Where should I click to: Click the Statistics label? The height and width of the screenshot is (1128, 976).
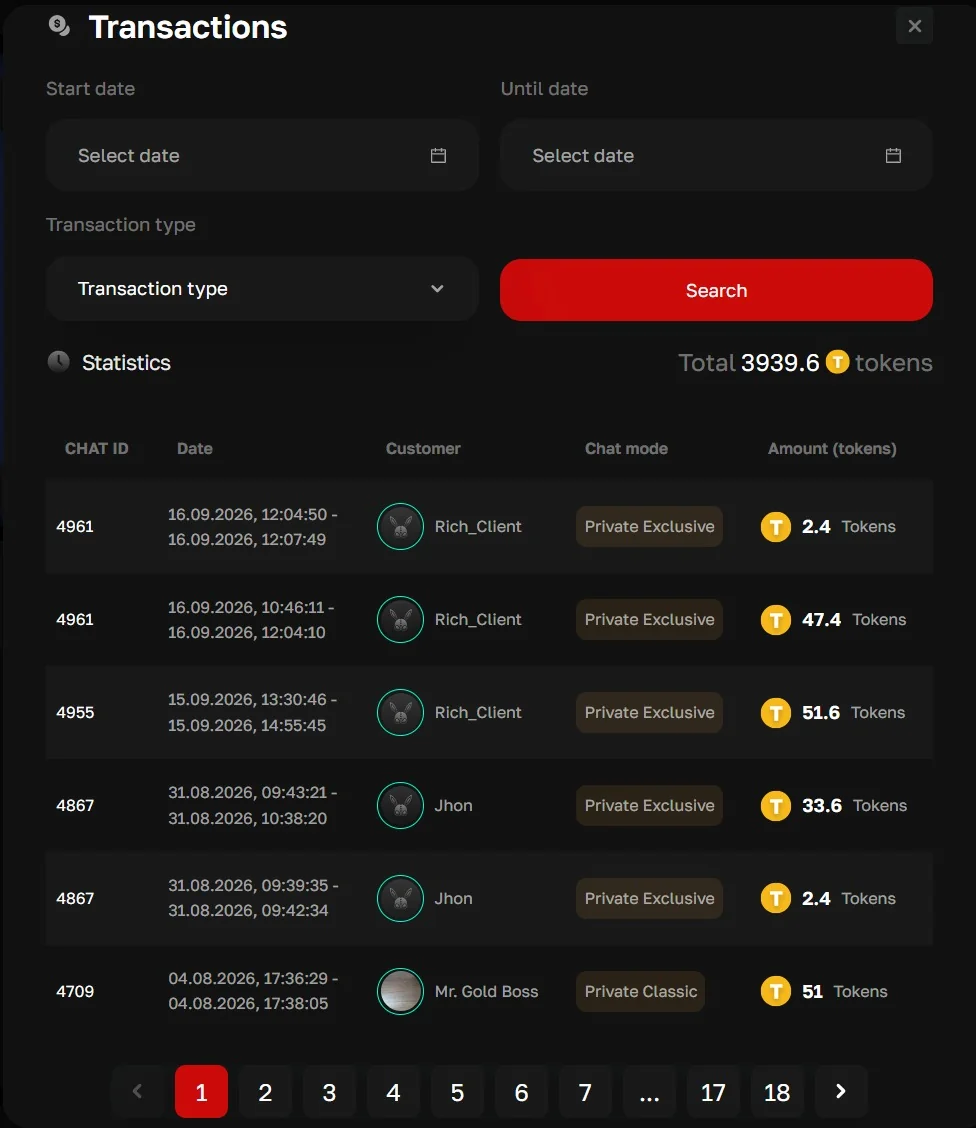126,363
